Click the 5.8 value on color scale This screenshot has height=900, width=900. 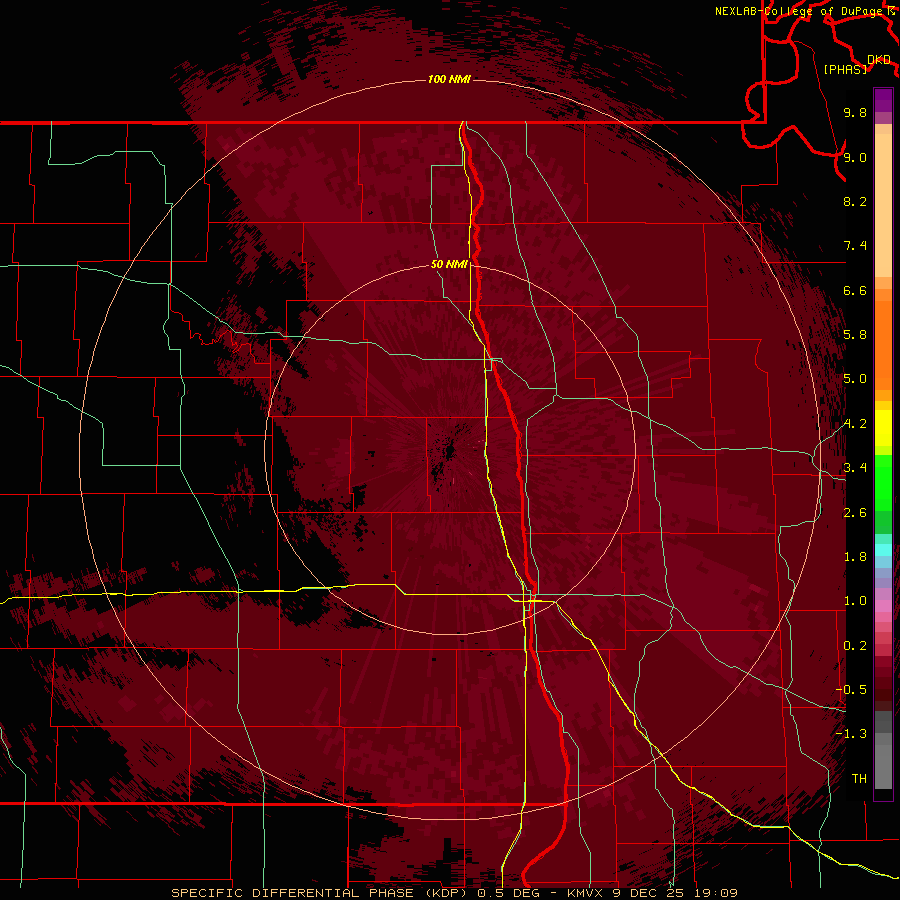point(855,335)
